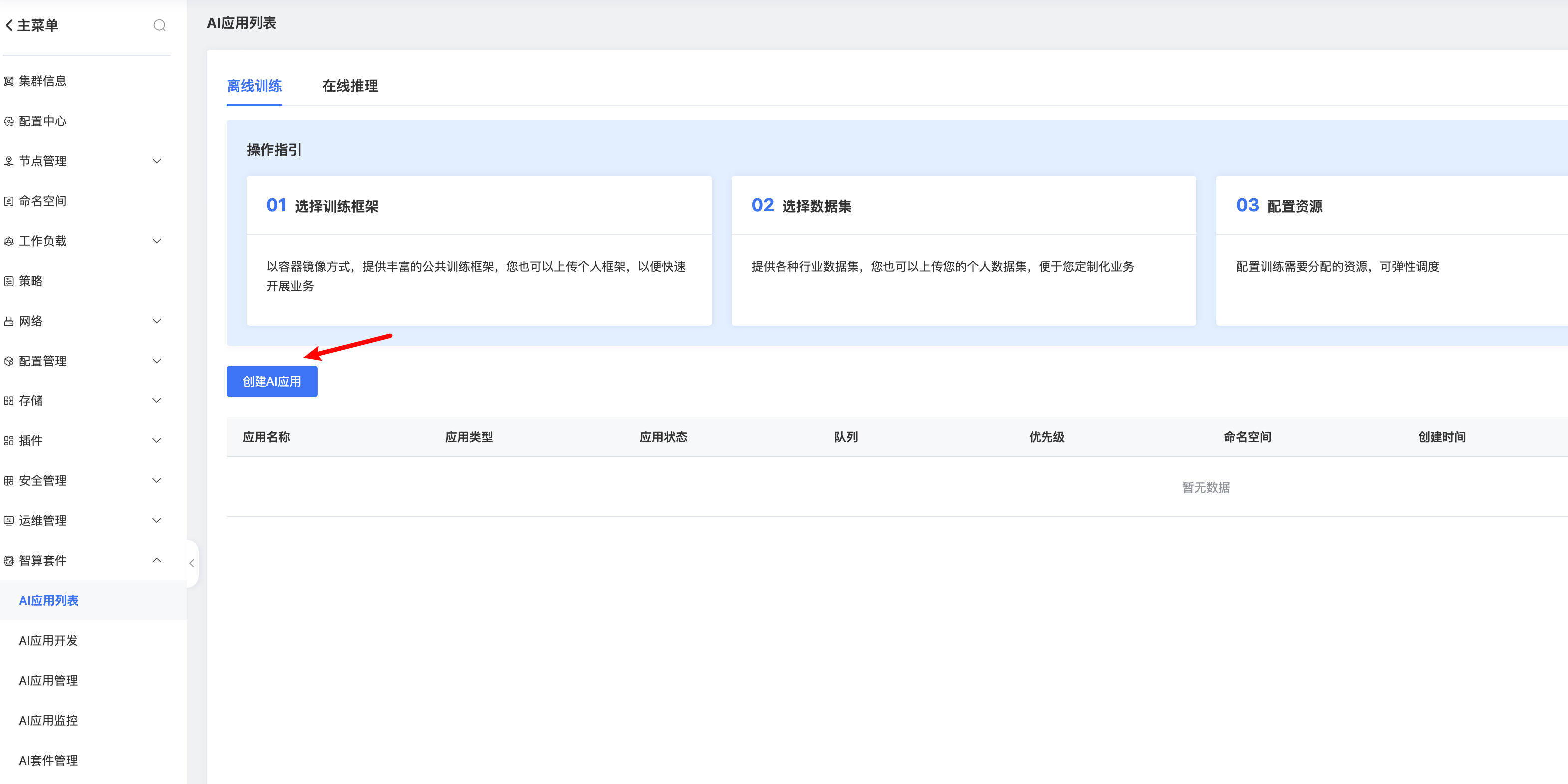Click the search icon in the sidebar header
Image resolution: width=1568 pixels, height=784 pixels.
click(x=160, y=25)
